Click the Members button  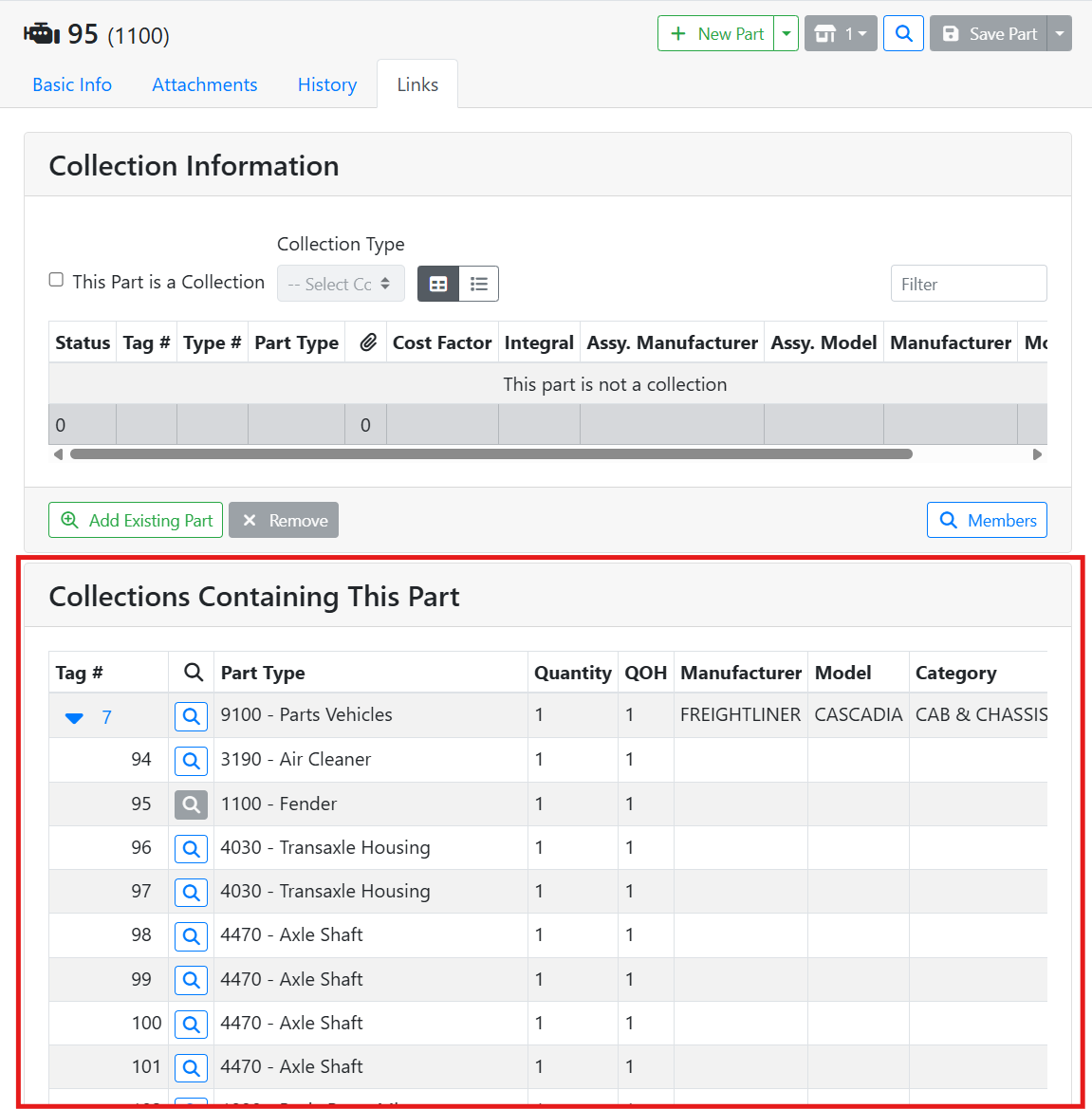click(x=987, y=520)
